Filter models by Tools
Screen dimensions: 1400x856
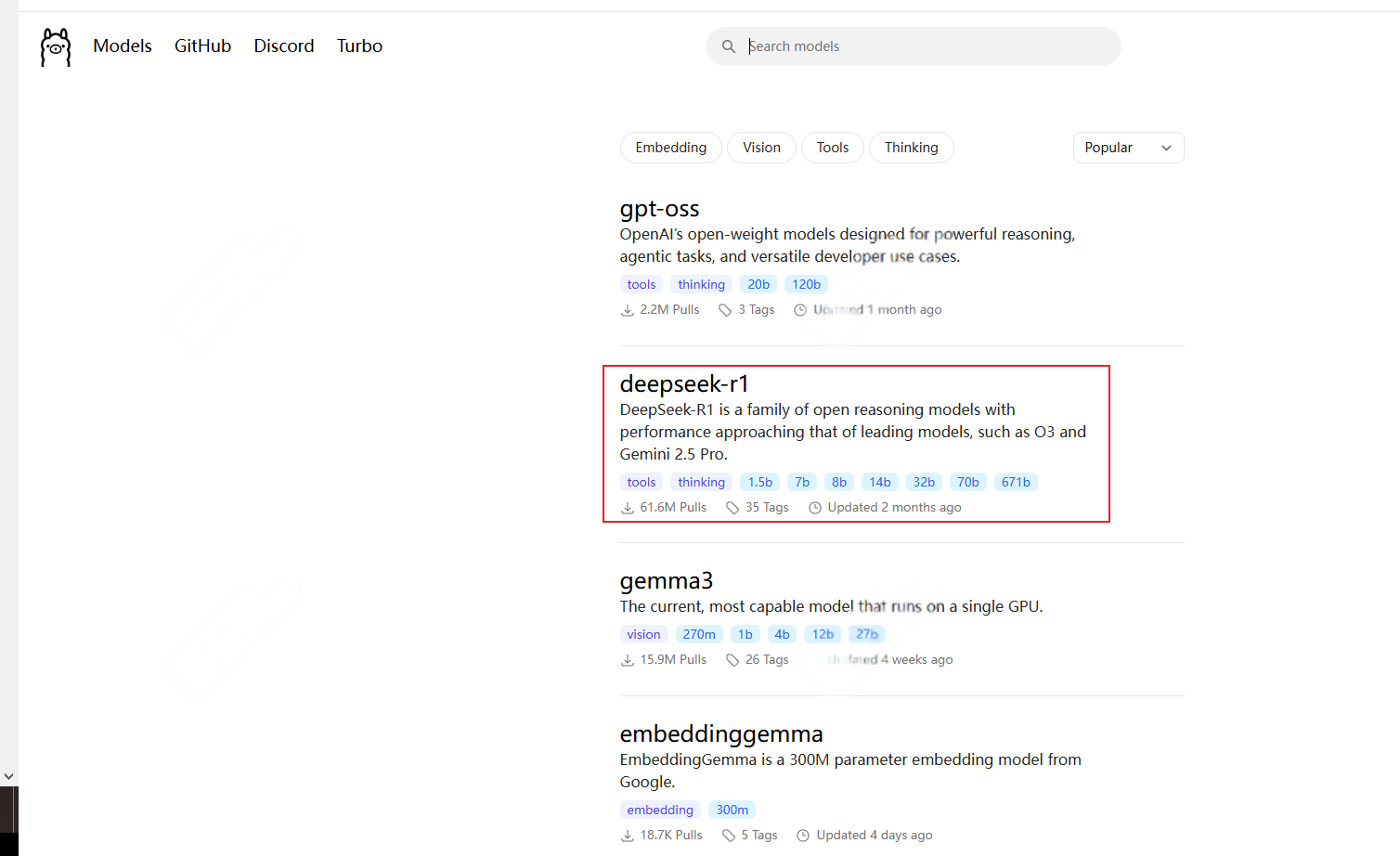coord(833,148)
